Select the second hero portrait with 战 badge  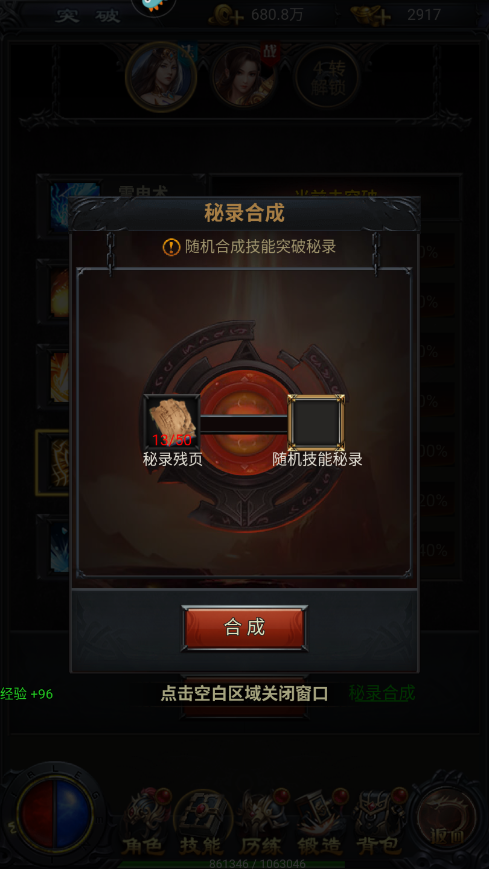pos(244,76)
